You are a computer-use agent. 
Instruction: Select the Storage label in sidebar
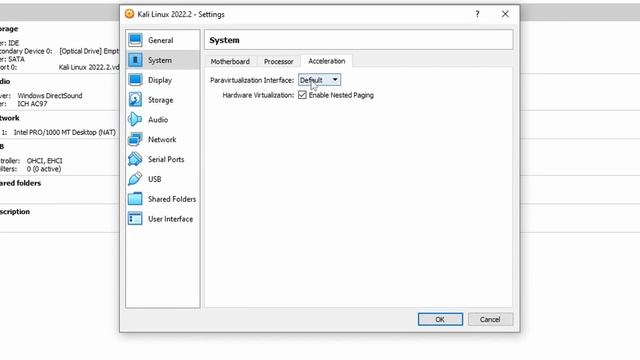[x=160, y=100]
